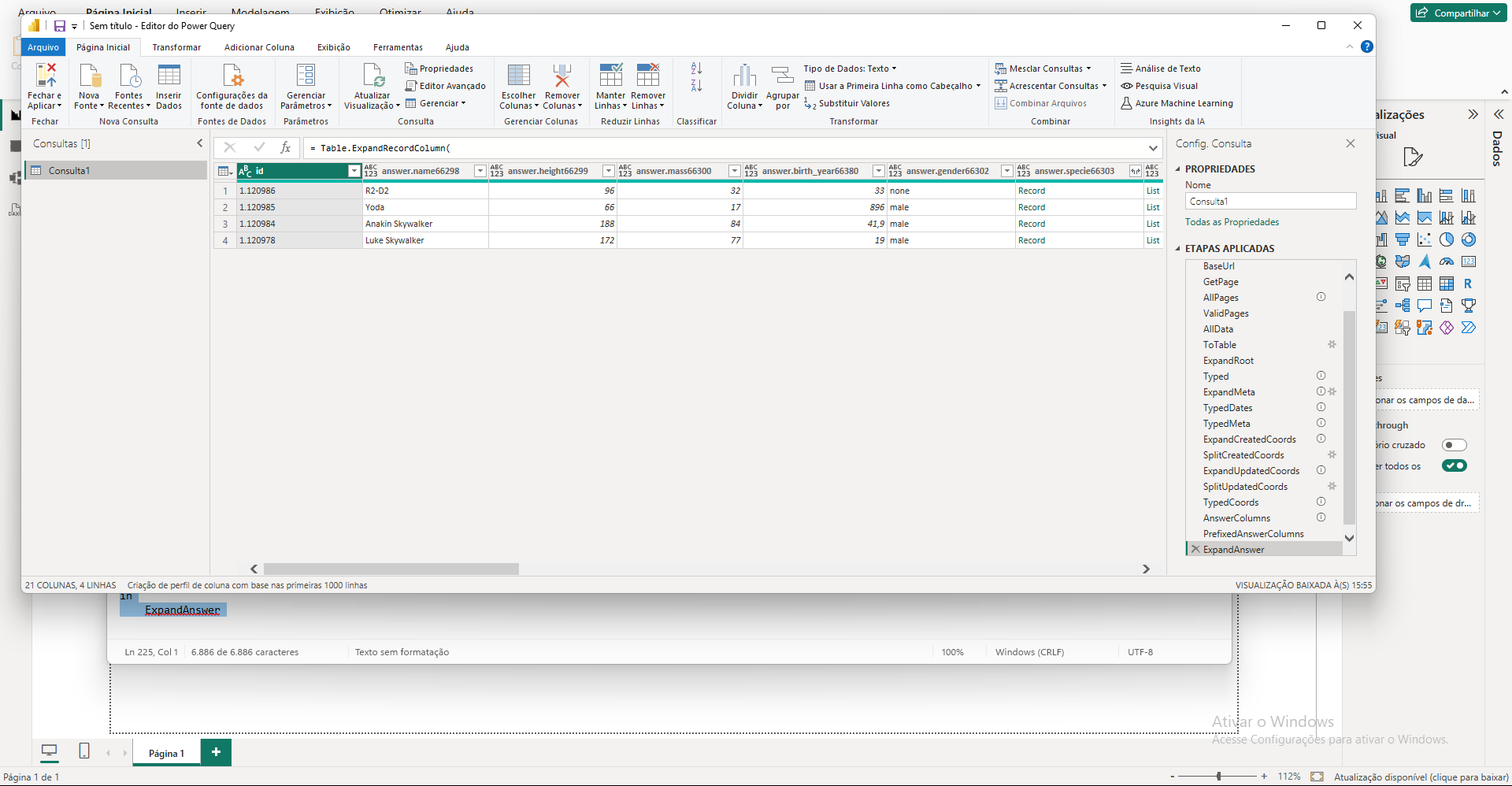Open the id column filter dropdown
1512x786 pixels.
click(x=354, y=171)
